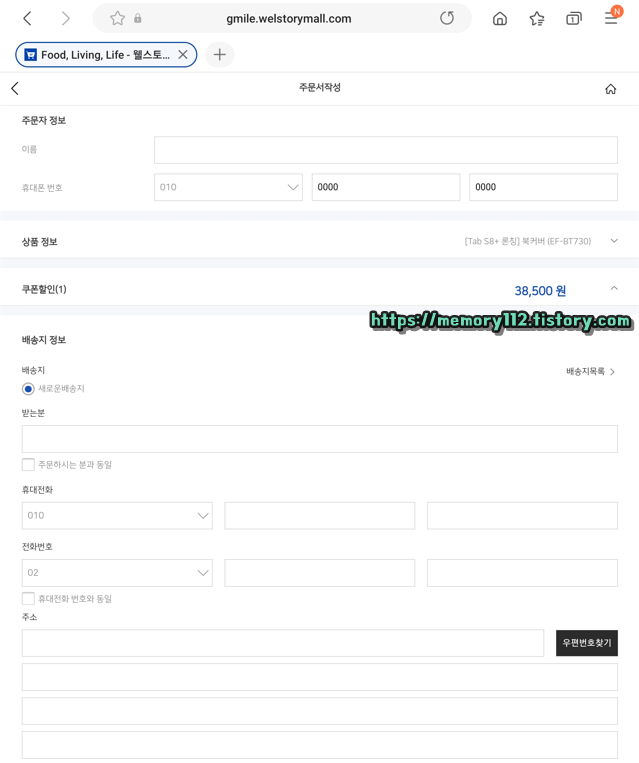The width and height of the screenshot is (639, 763).
Task: Click the 휴대전화 last number field
Action: [522, 515]
